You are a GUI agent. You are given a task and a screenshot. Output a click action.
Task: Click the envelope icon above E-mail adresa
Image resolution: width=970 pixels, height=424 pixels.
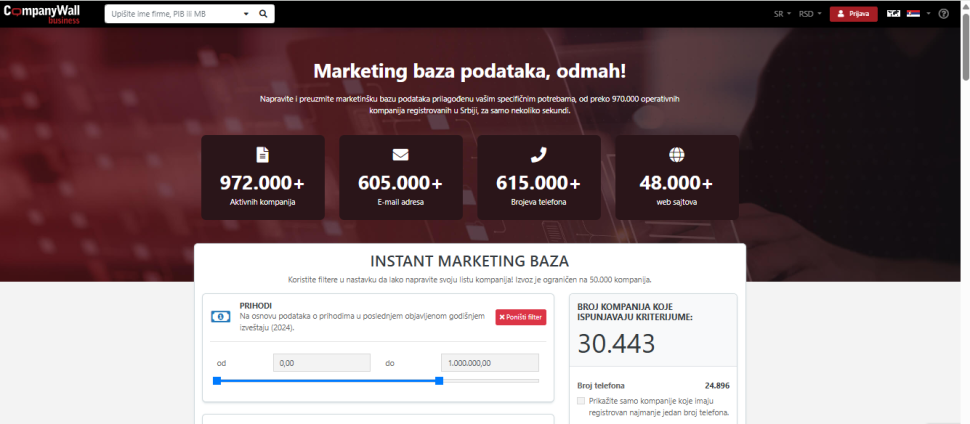pos(401,154)
